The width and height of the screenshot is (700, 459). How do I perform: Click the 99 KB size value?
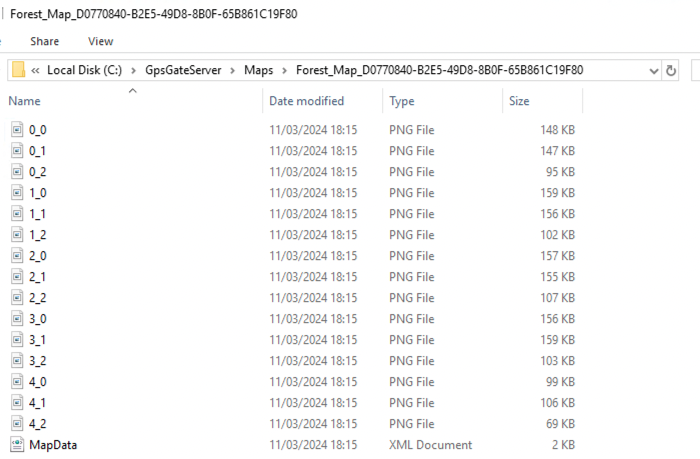click(x=560, y=382)
